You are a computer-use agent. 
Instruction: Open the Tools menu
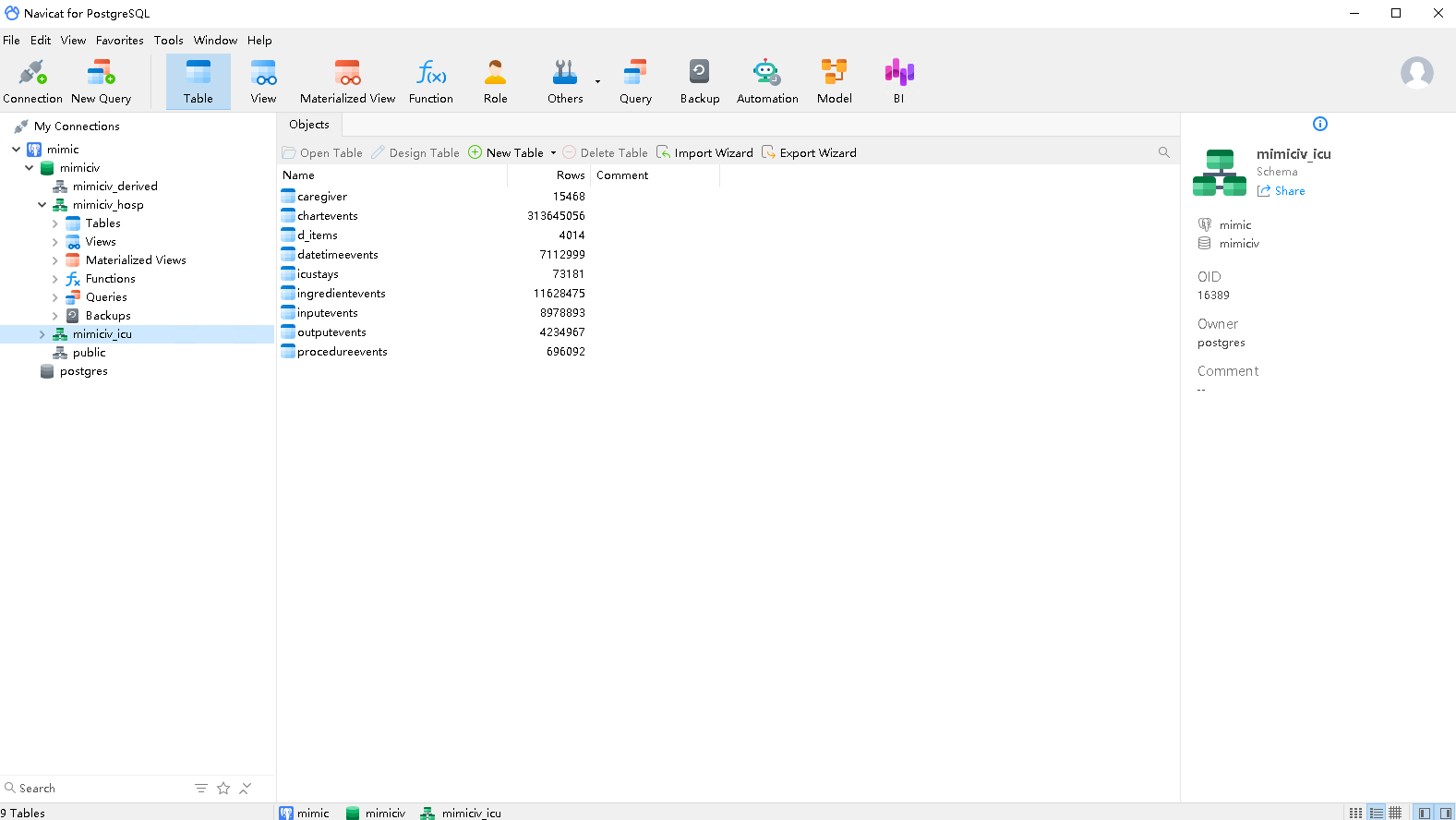pos(168,41)
